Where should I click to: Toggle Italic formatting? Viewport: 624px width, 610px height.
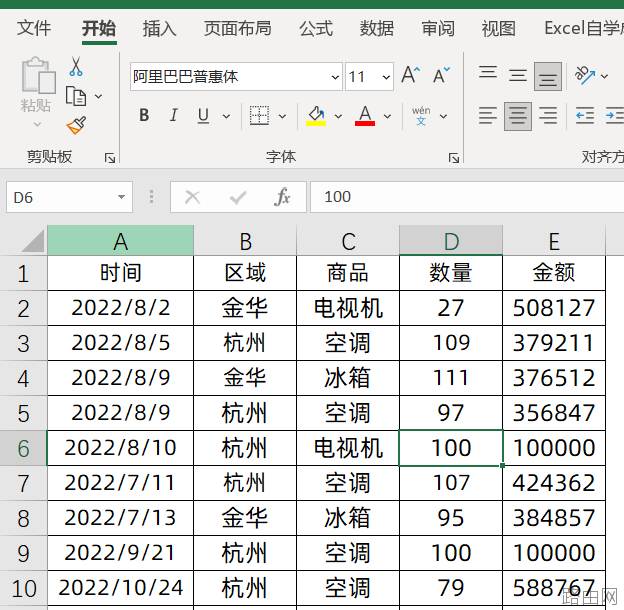click(174, 116)
